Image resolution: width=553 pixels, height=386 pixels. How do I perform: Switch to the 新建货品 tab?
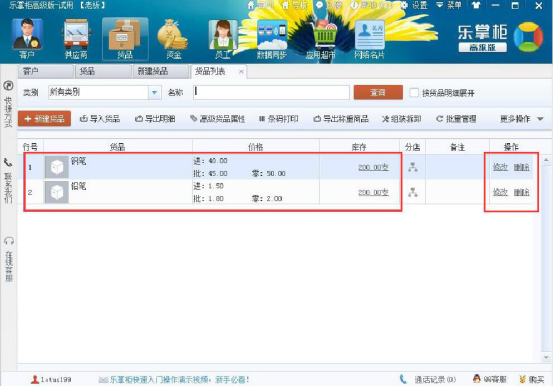click(160, 72)
